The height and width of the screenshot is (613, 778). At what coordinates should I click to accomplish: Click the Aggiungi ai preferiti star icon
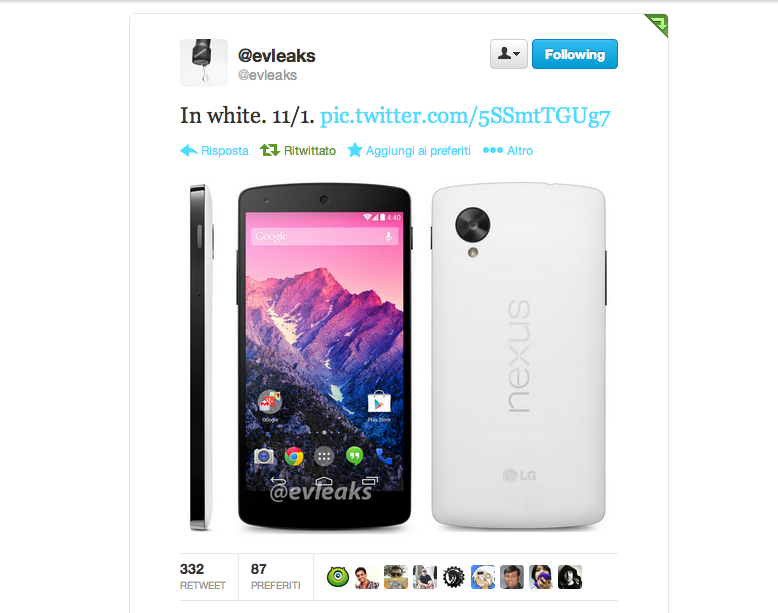355,150
